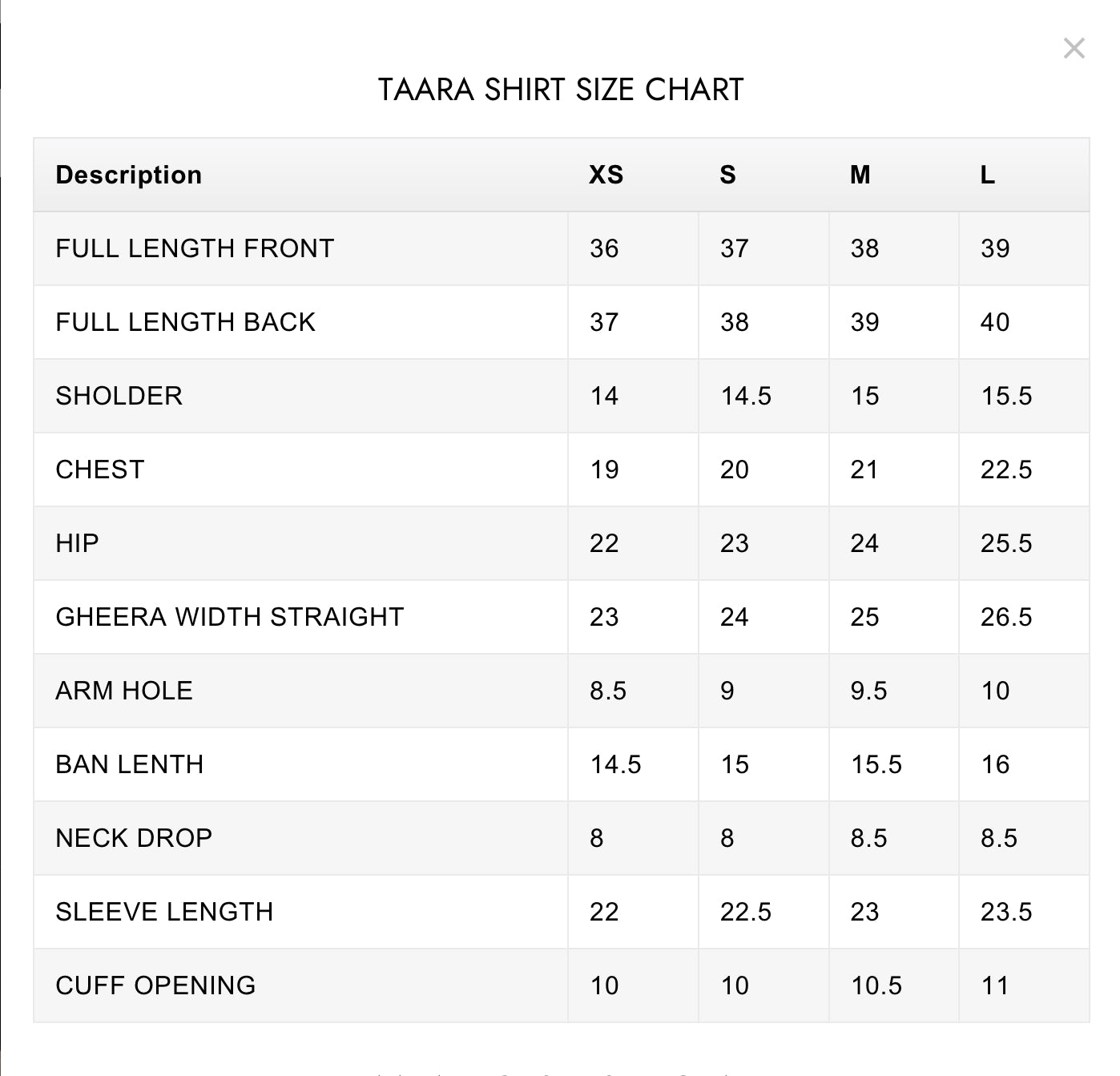Select the S column header
Screen dimensions: 1120x1076
pos(727,175)
